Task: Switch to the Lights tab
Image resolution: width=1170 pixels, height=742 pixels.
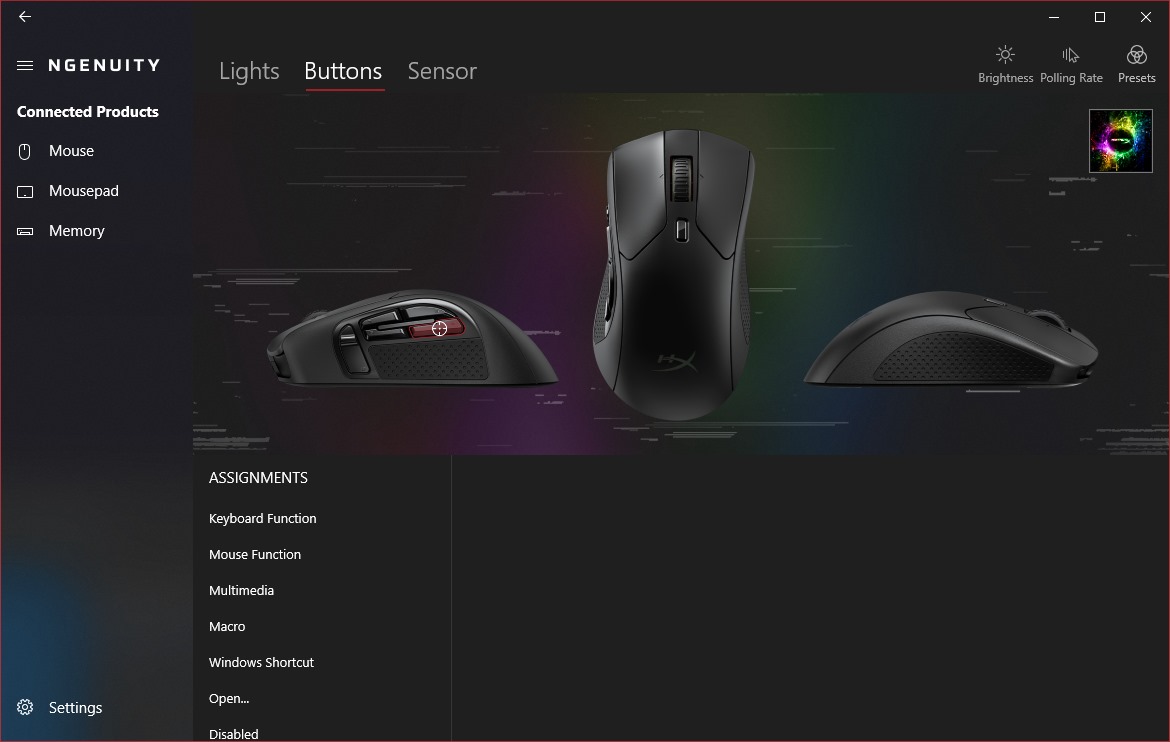Action: coord(249,71)
